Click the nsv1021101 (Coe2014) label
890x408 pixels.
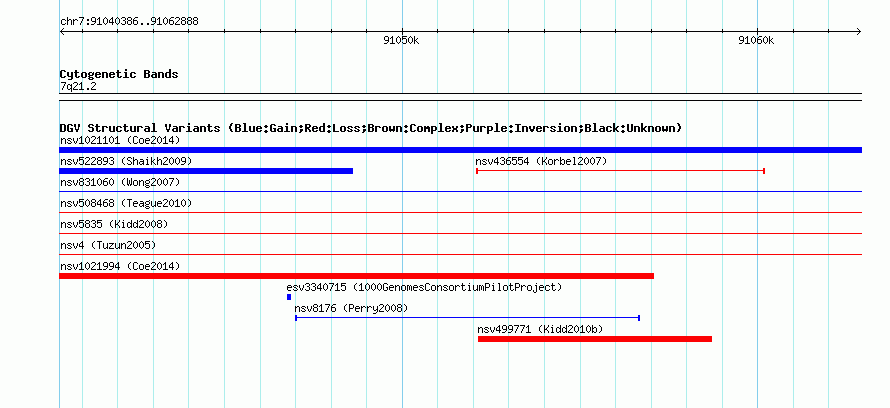[x=120, y=140]
